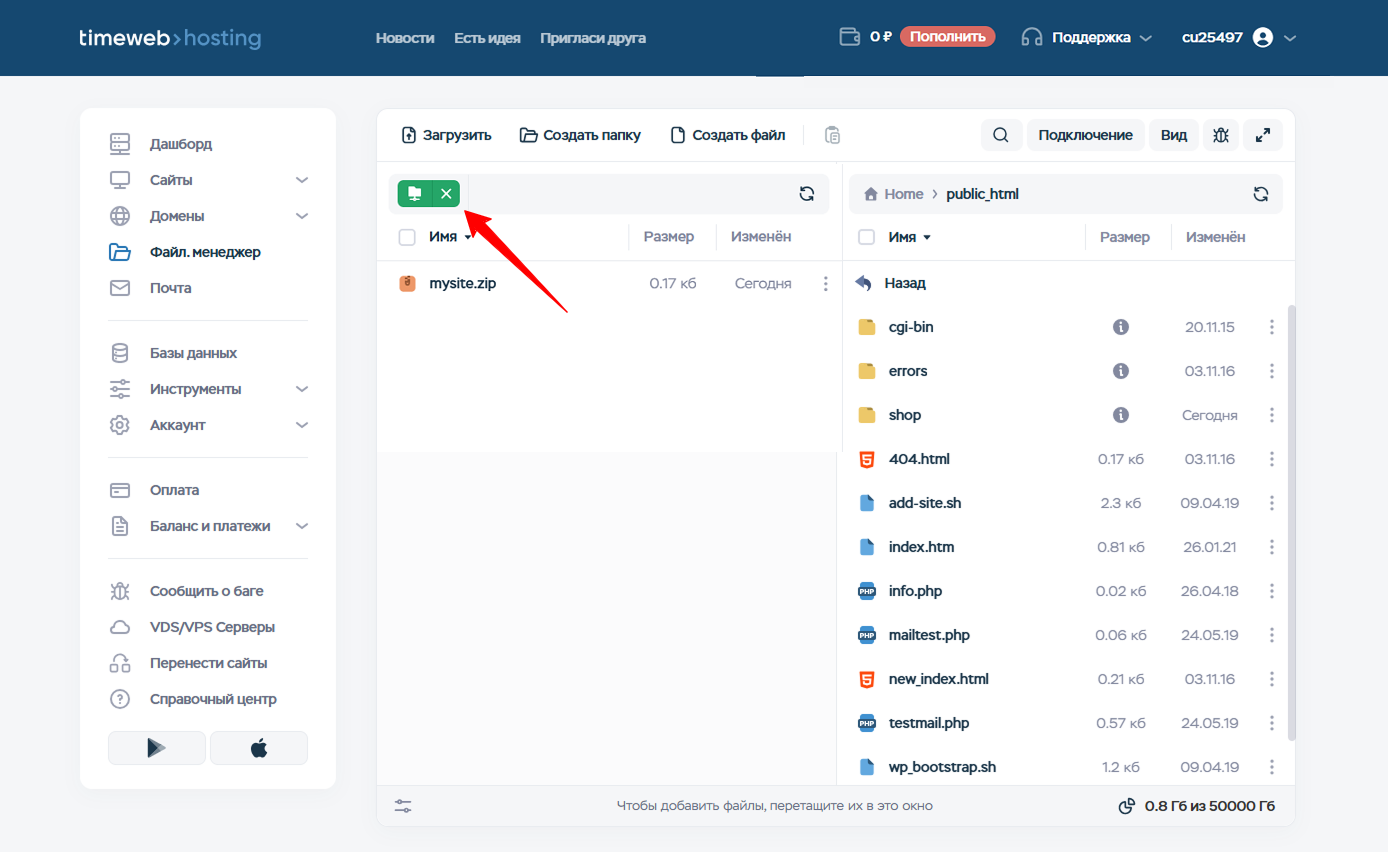Refresh the public_html panel
Viewport: 1388px width, 852px height.
click(x=1261, y=194)
